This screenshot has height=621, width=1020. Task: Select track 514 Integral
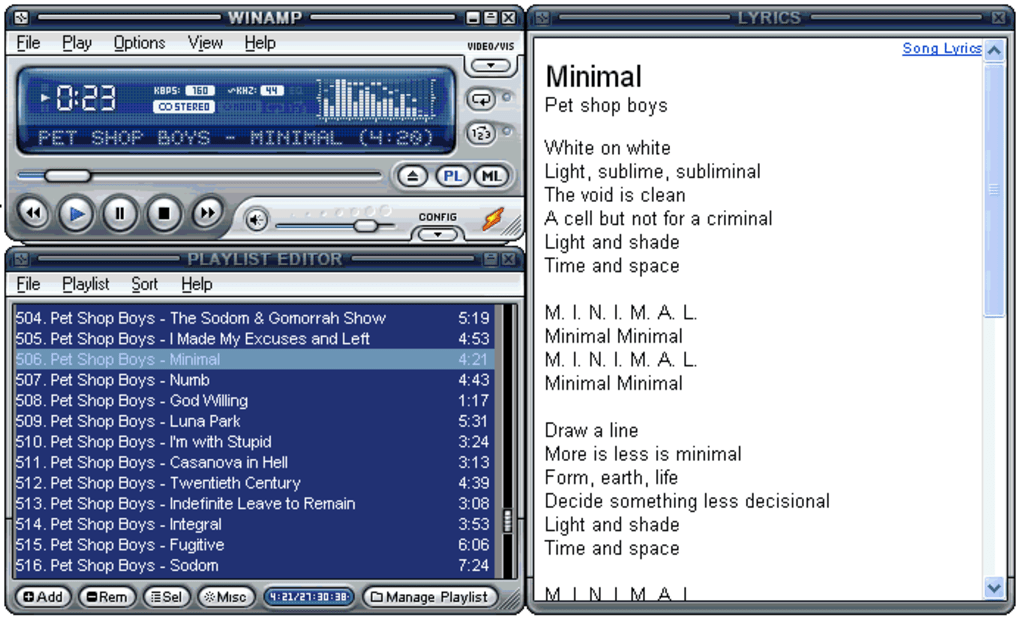(x=254, y=524)
